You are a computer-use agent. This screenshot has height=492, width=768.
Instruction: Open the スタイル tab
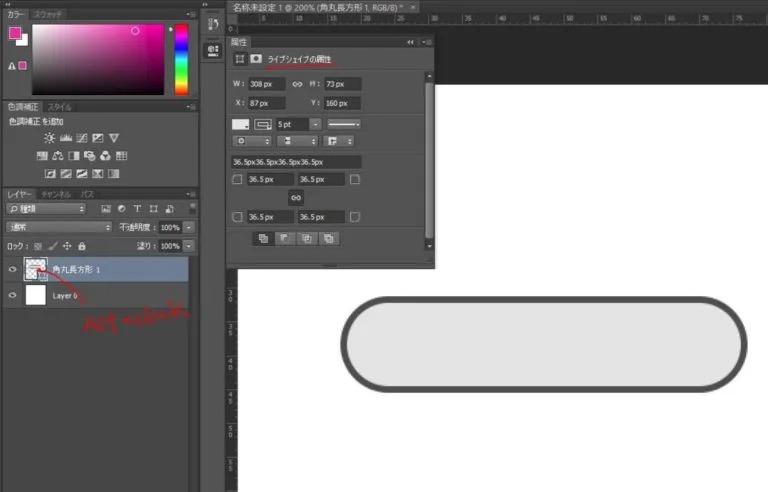click(x=60, y=106)
